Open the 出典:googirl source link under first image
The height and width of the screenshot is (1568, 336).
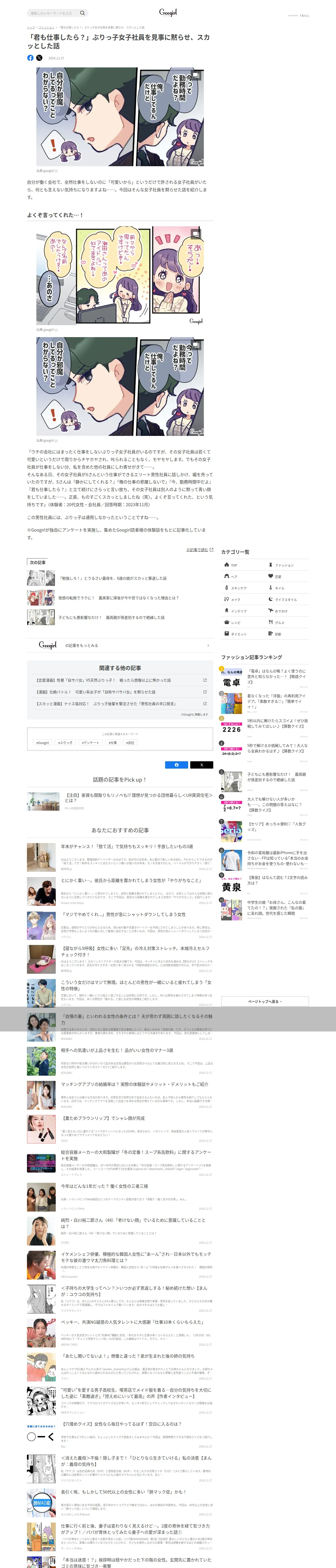coord(46,171)
